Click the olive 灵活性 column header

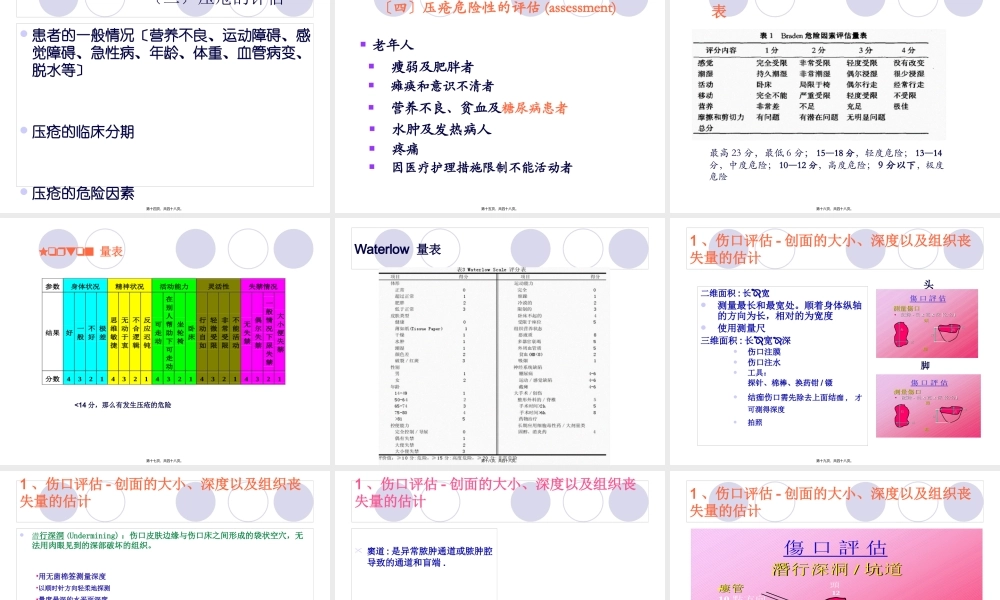(218, 287)
